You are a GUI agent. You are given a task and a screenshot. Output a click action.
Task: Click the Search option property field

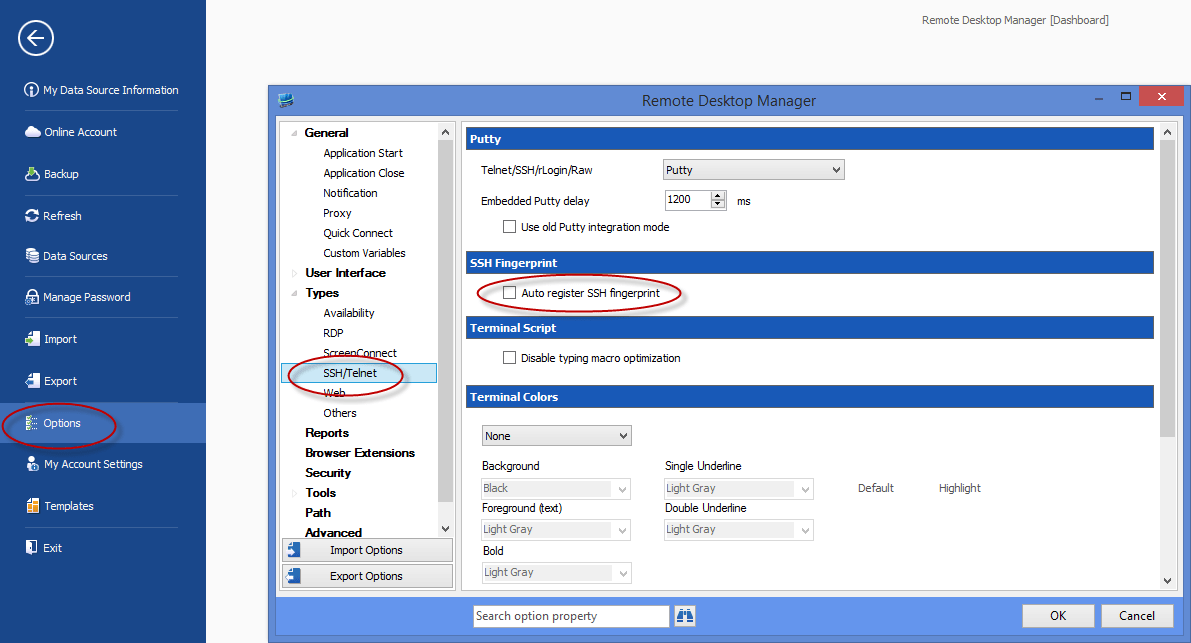coord(570,615)
